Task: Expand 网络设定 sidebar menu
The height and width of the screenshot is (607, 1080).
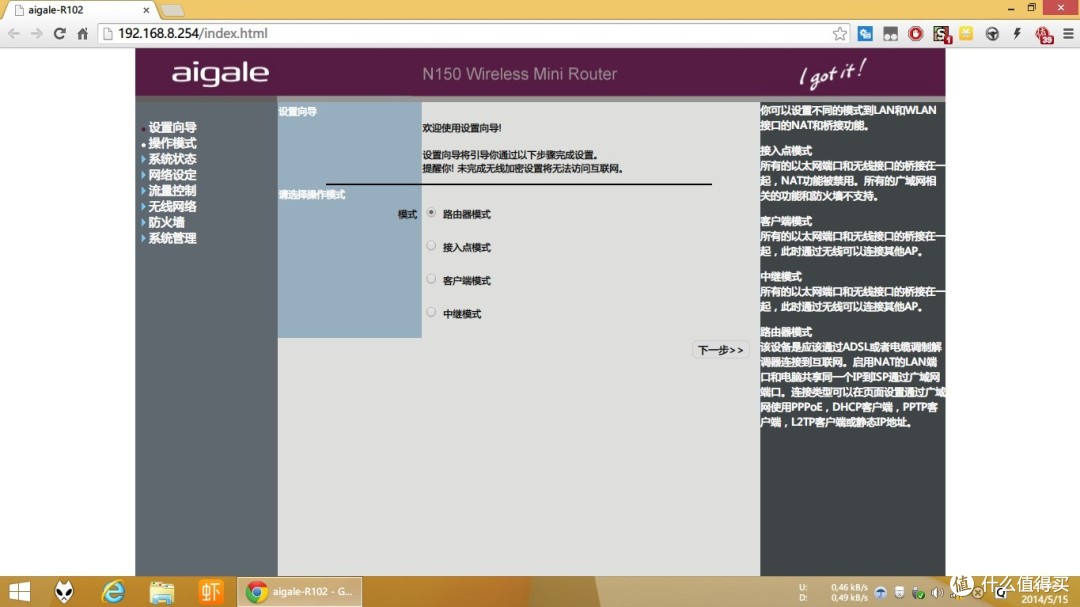Action: click(172, 175)
